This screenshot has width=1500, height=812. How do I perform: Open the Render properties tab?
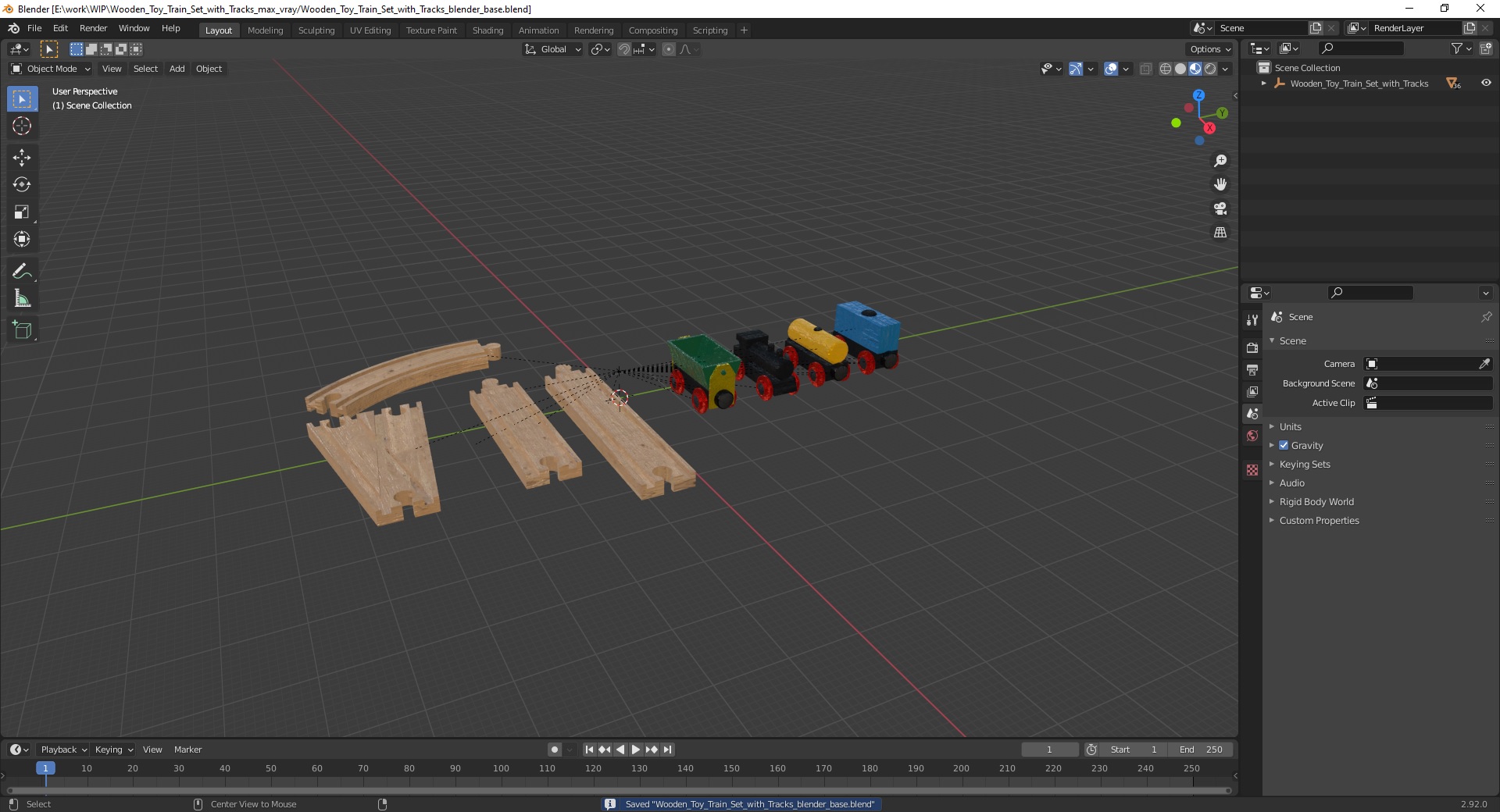(1252, 347)
